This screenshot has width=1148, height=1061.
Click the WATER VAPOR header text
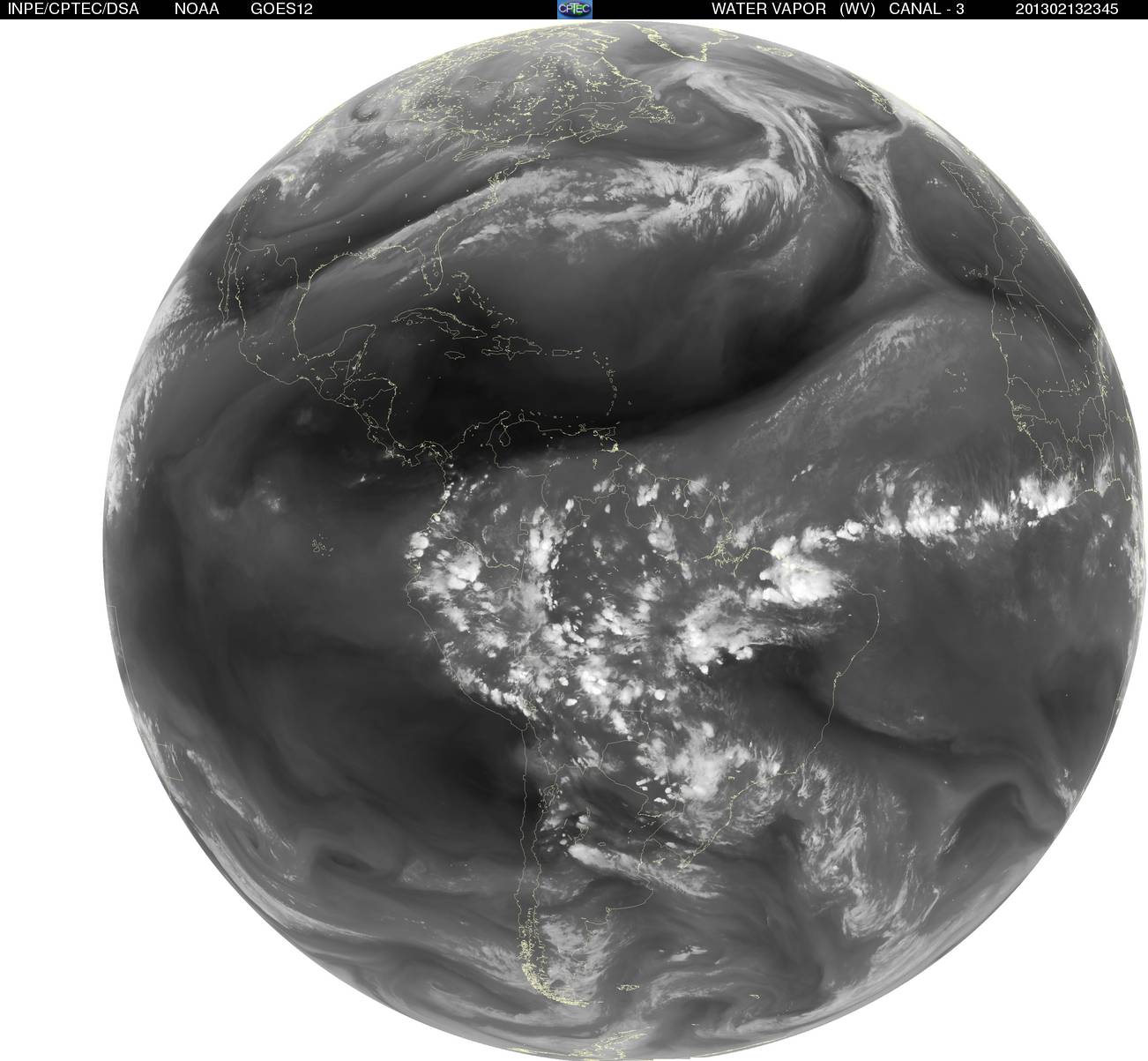pyautogui.click(x=769, y=9)
